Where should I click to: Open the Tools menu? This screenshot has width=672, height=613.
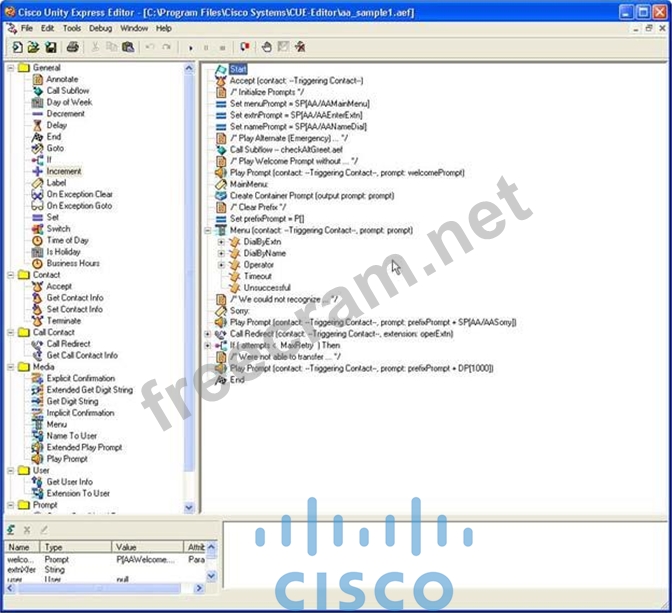tap(72, 28)
